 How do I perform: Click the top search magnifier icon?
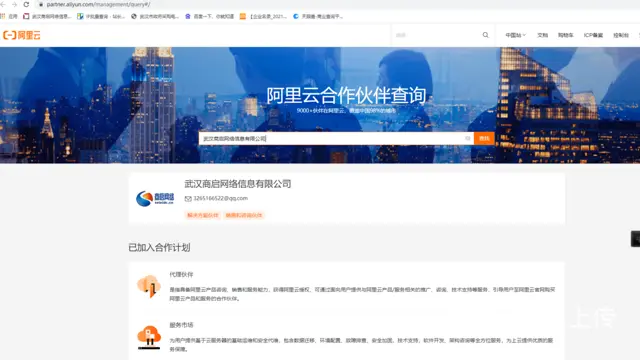tap(485, 35)
